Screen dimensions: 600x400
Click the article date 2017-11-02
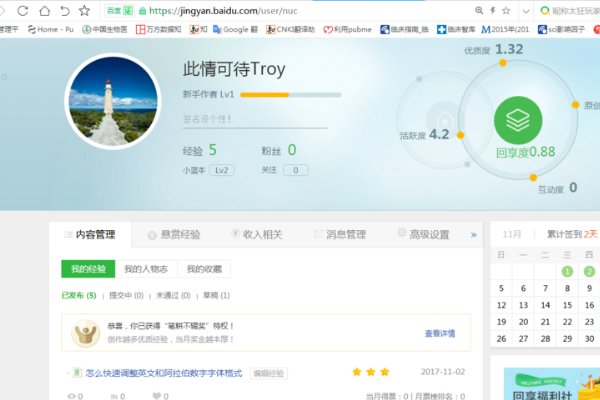[443, 372]
